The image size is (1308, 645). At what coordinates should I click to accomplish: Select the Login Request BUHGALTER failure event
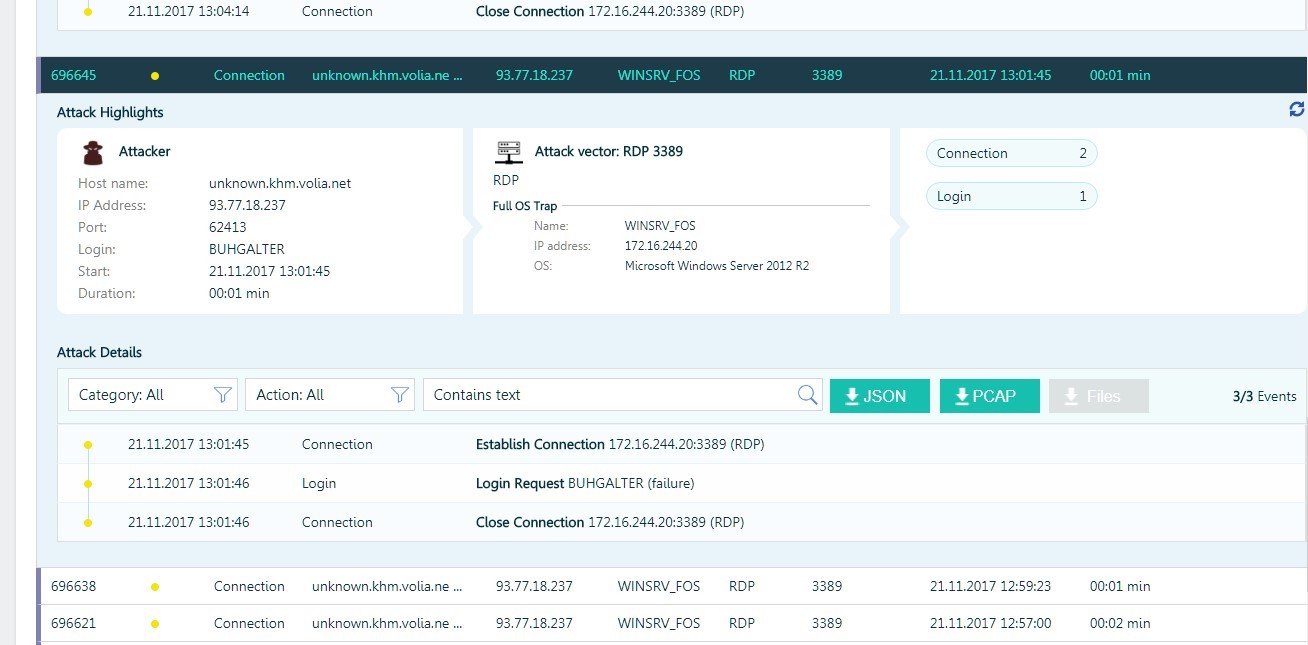(584, 484)
